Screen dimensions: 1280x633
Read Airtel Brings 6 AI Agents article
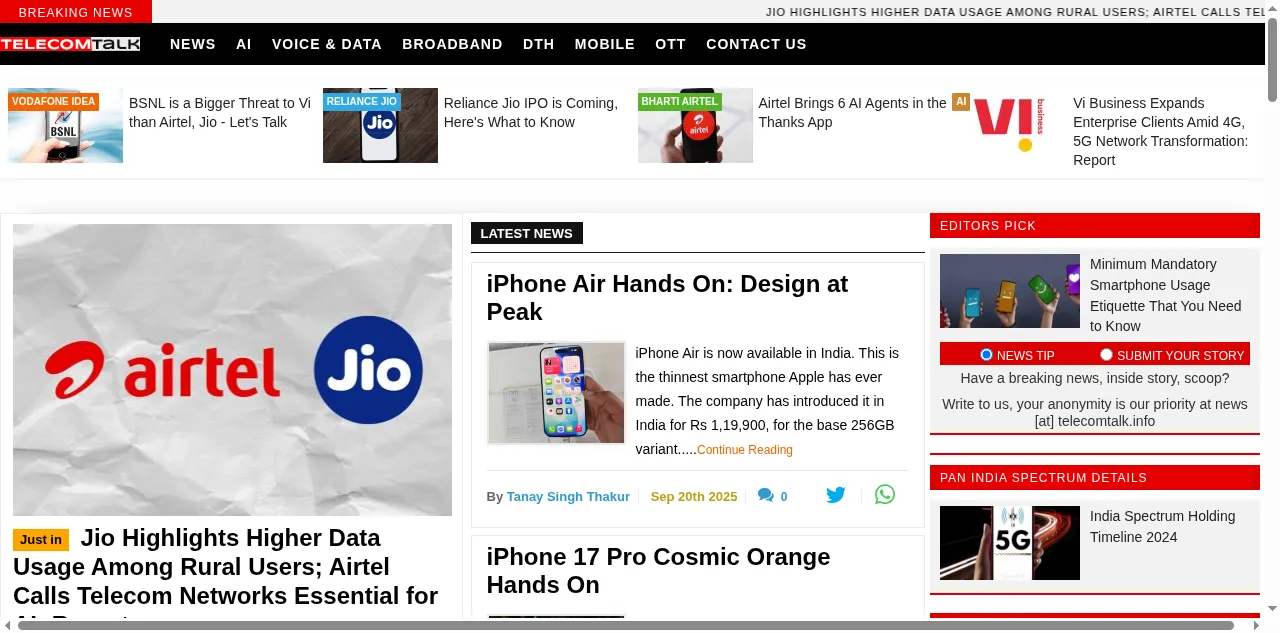coord(852,112)
